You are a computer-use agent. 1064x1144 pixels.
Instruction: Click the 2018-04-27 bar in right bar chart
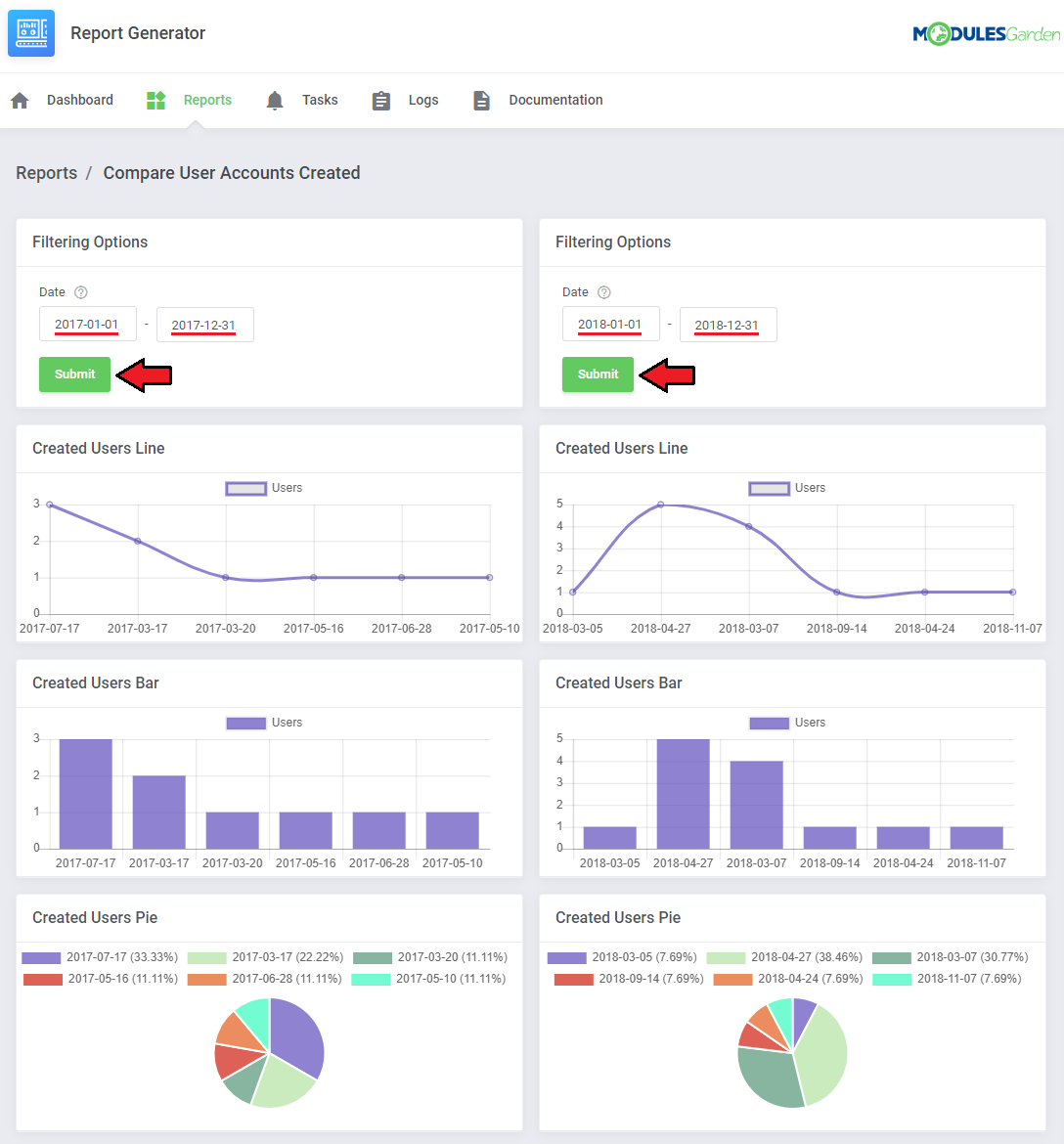pos(683,794)
